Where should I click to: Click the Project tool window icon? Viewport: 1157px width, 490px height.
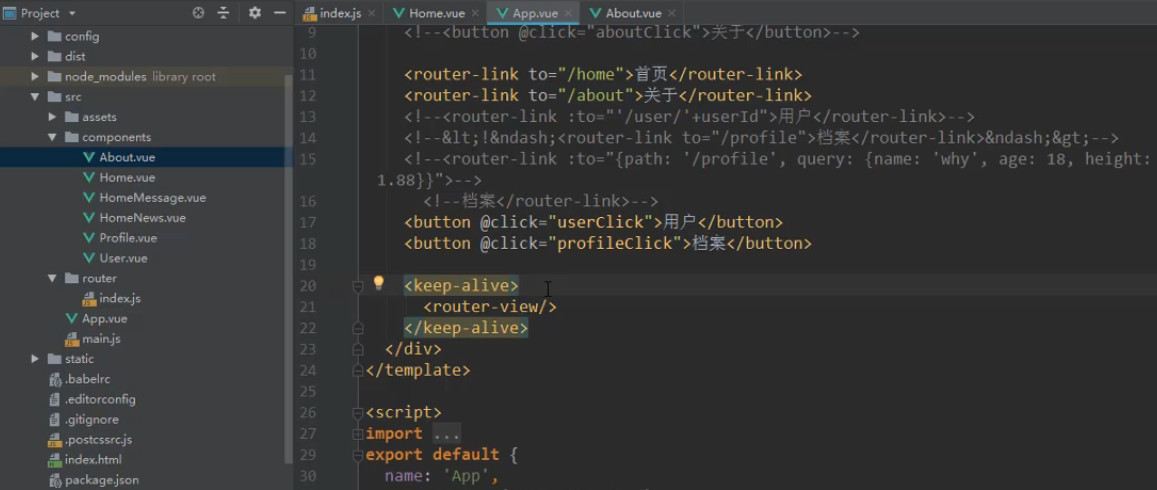10,13
